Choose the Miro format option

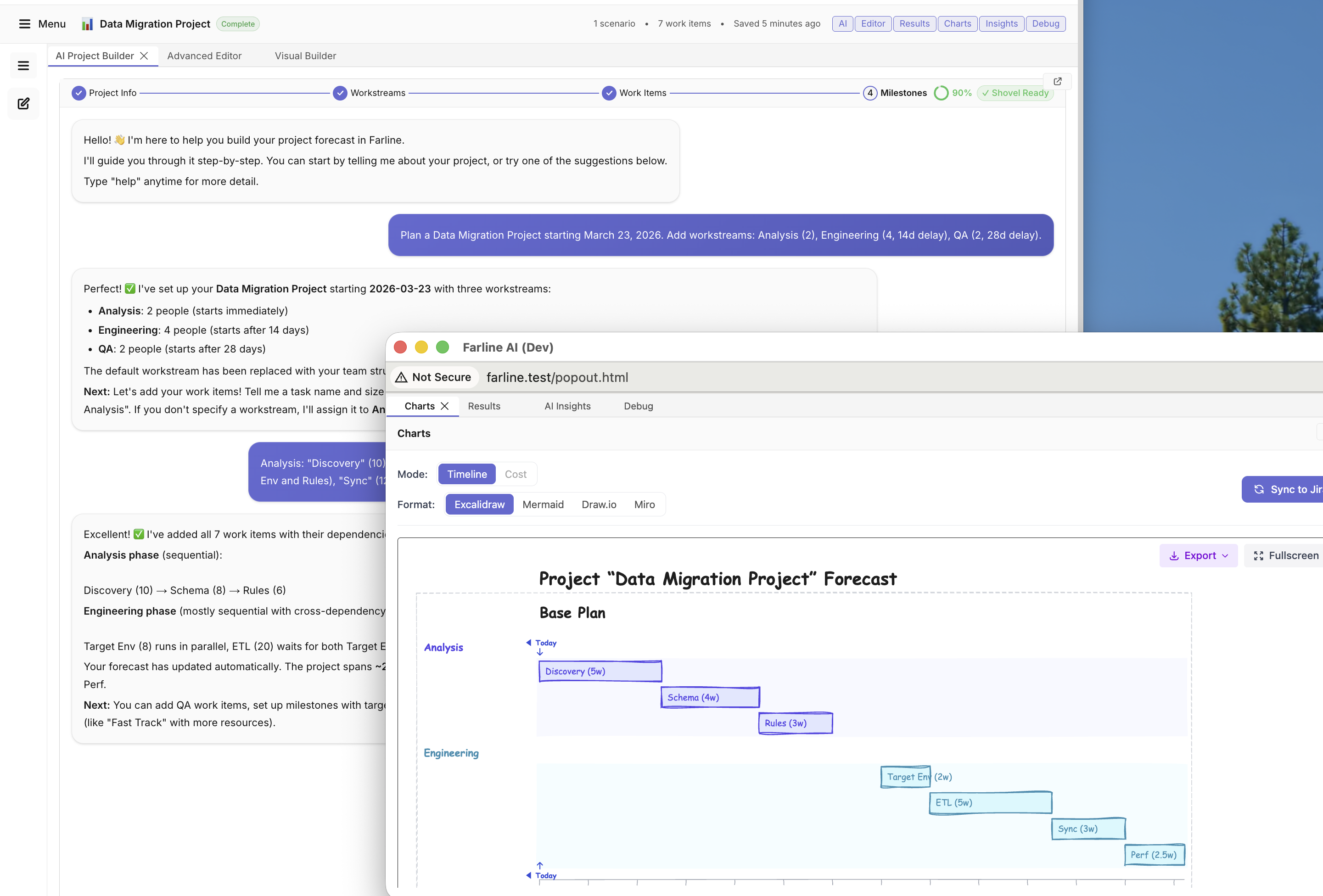[x=644, y=504]
